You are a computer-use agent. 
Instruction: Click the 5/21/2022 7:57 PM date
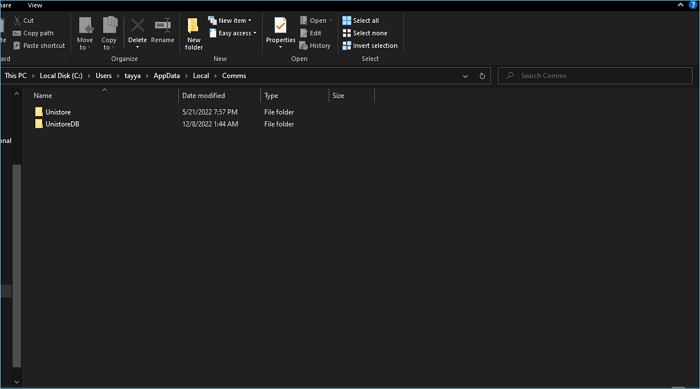[210, 112]
